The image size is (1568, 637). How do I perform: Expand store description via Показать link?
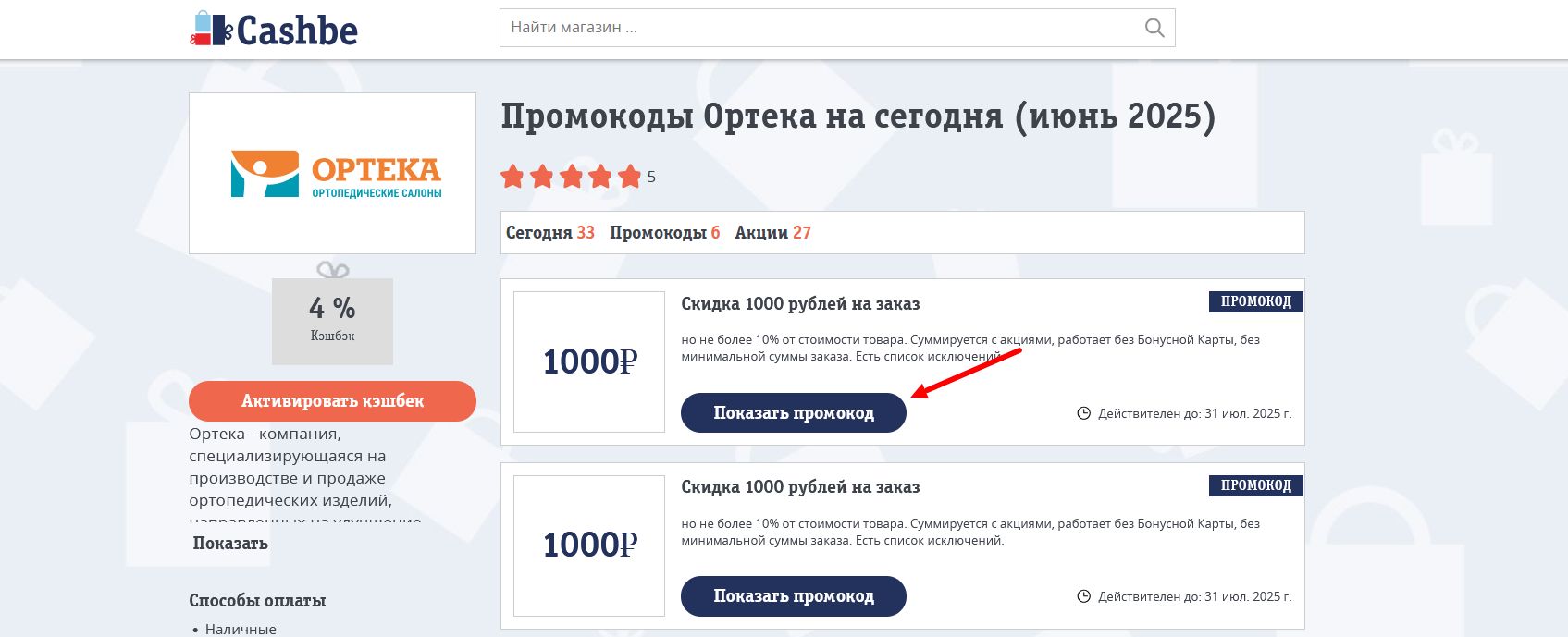(x=230, y=544)
